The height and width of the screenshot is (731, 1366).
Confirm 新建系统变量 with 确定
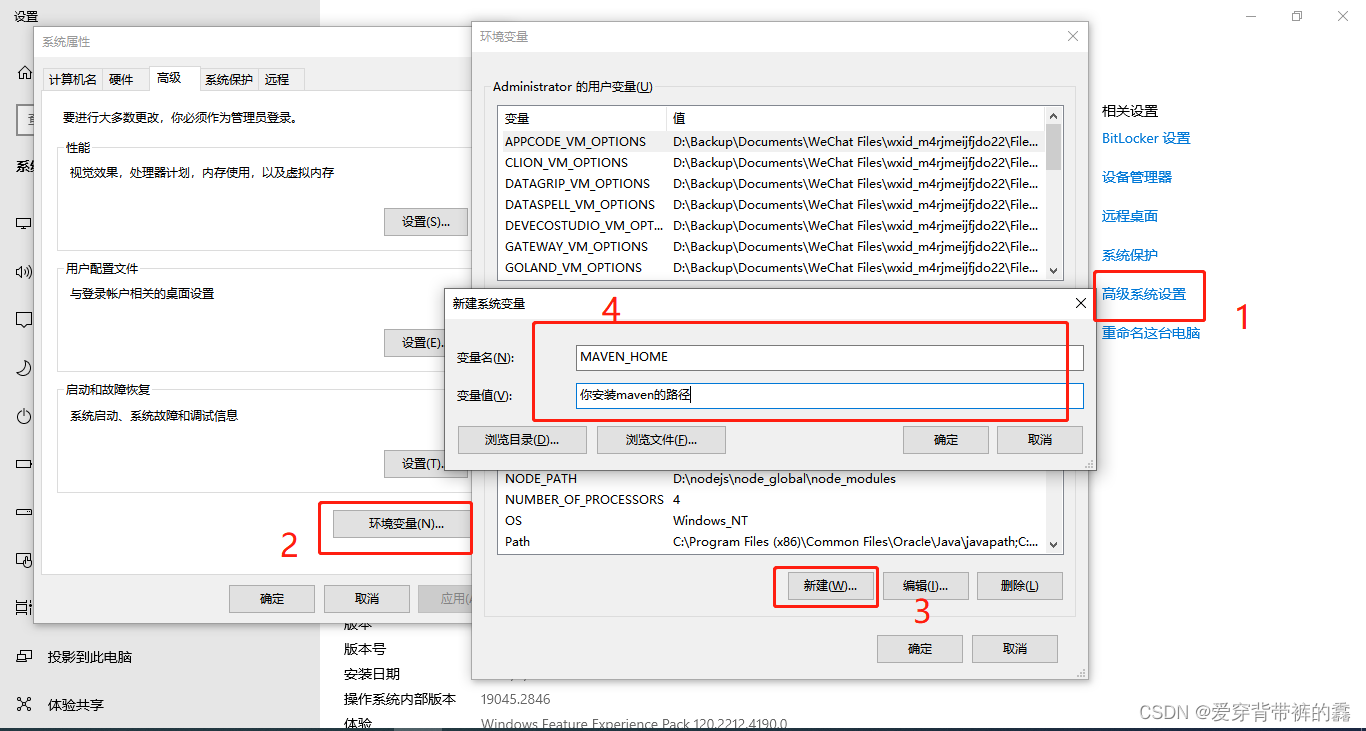coord(946,440)
